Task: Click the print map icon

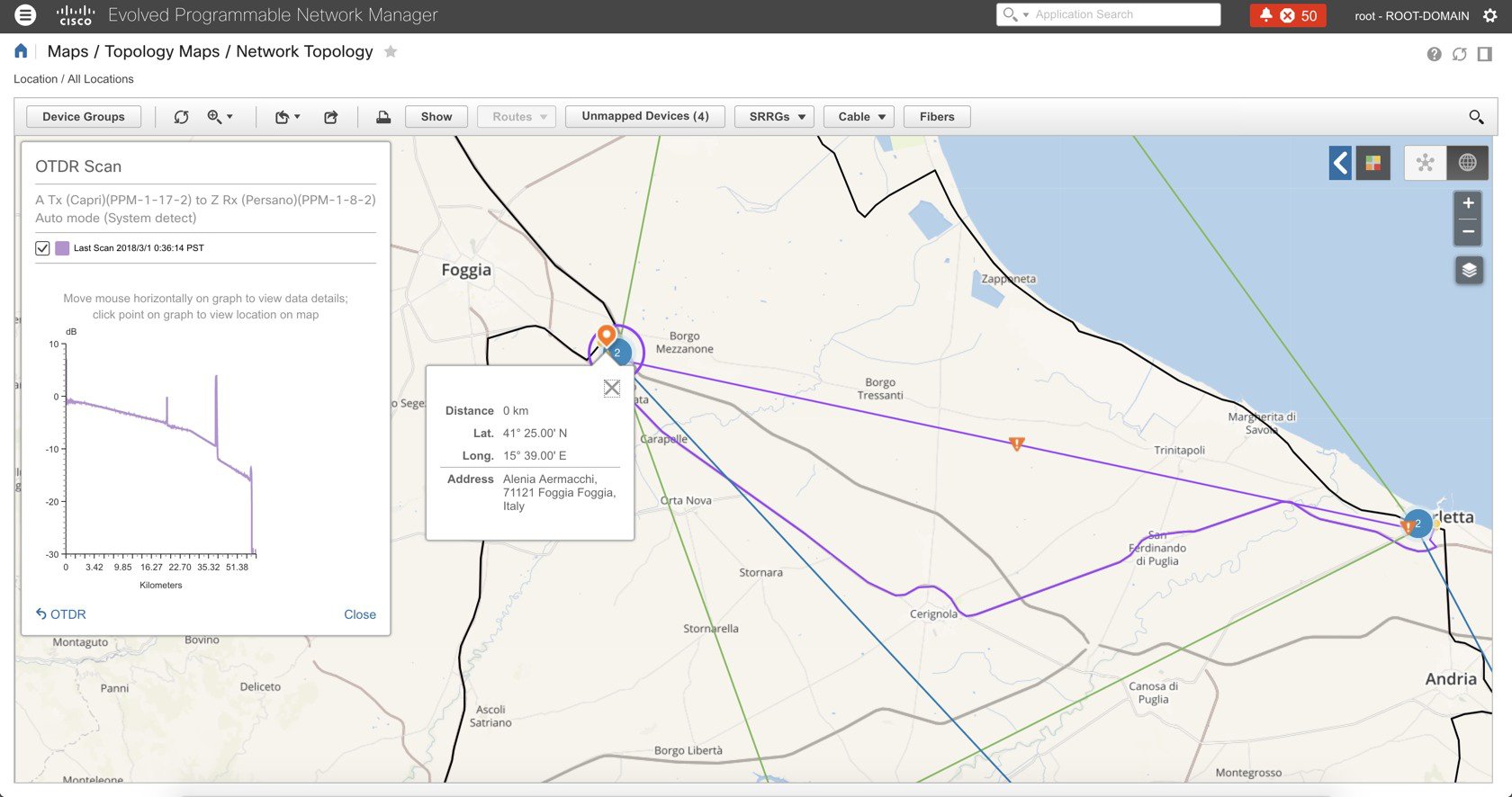Action: click(383, 117)
